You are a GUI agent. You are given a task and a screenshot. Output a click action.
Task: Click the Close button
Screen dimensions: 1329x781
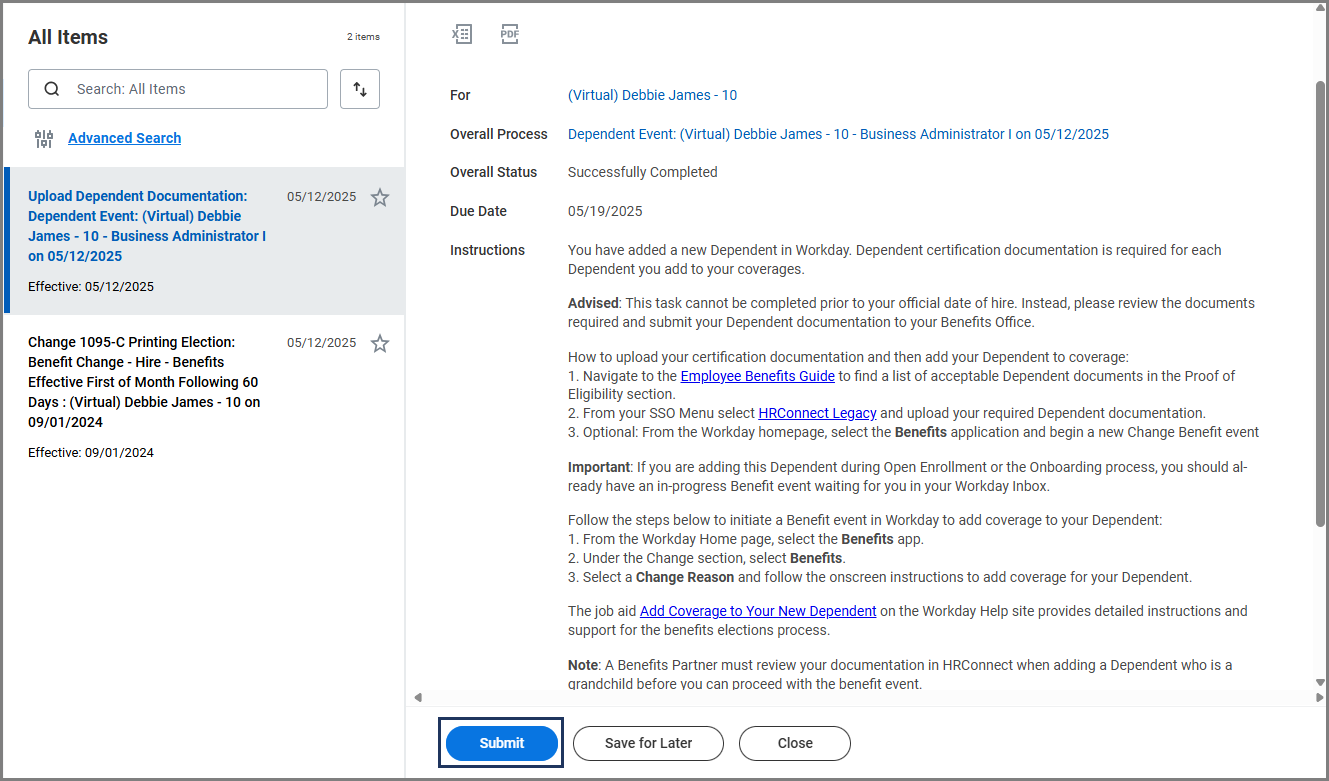[x=795, y=743]
